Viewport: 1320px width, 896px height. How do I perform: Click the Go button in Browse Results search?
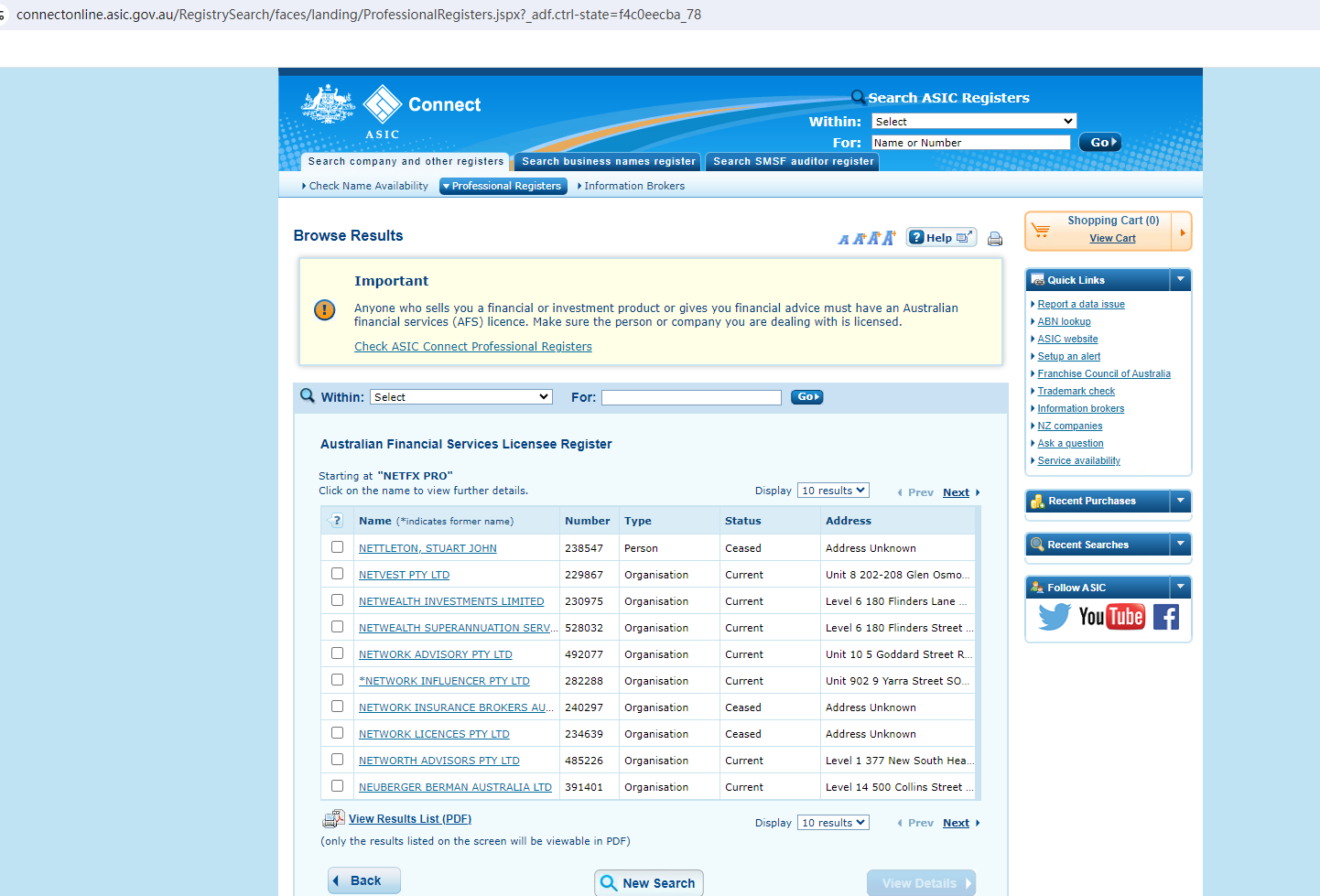[806, 397]
